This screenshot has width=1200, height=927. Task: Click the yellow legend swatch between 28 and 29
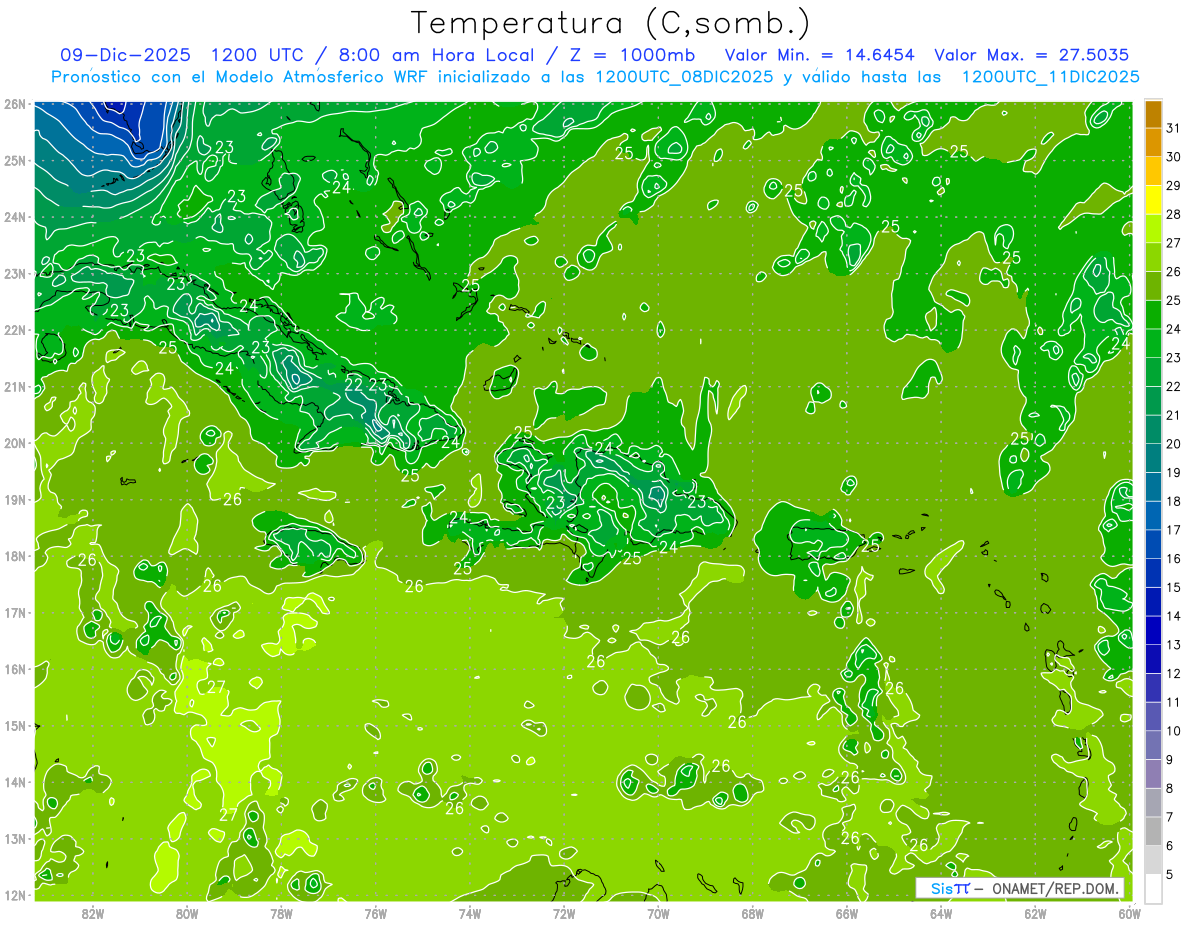pyautogui.click(x=1154, y=200)
